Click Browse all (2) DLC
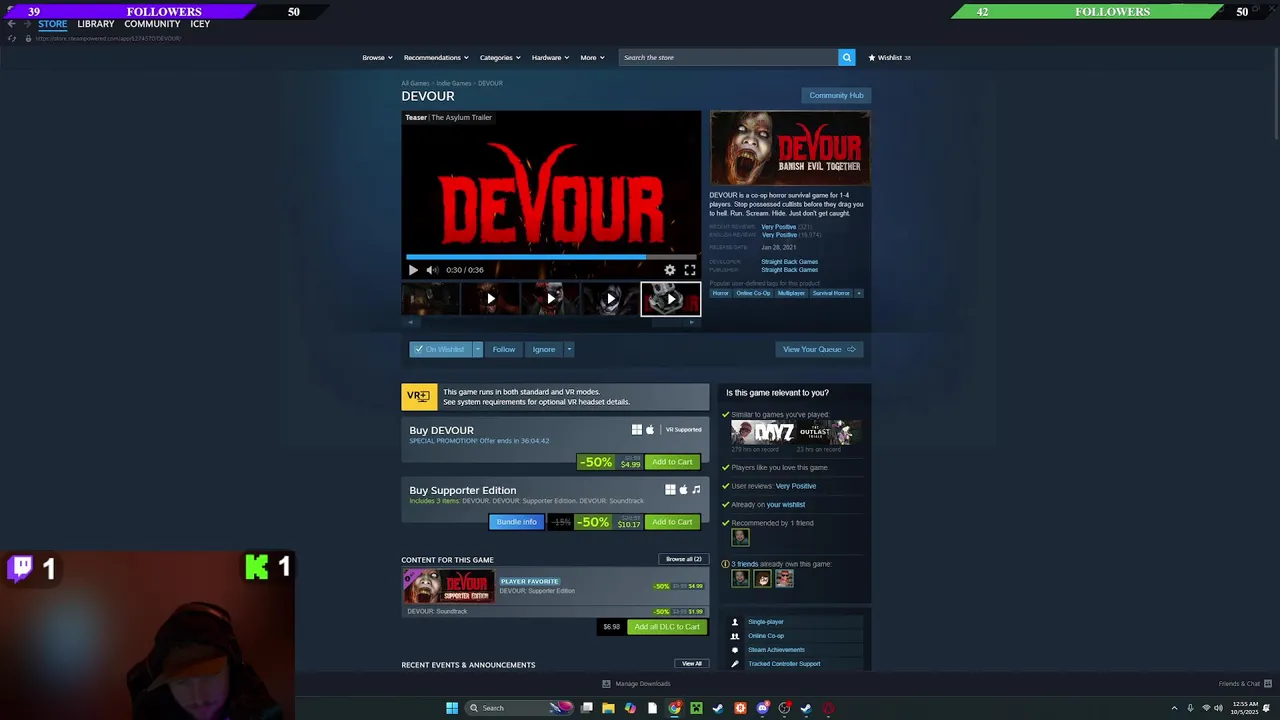 (x=684, y=559)
